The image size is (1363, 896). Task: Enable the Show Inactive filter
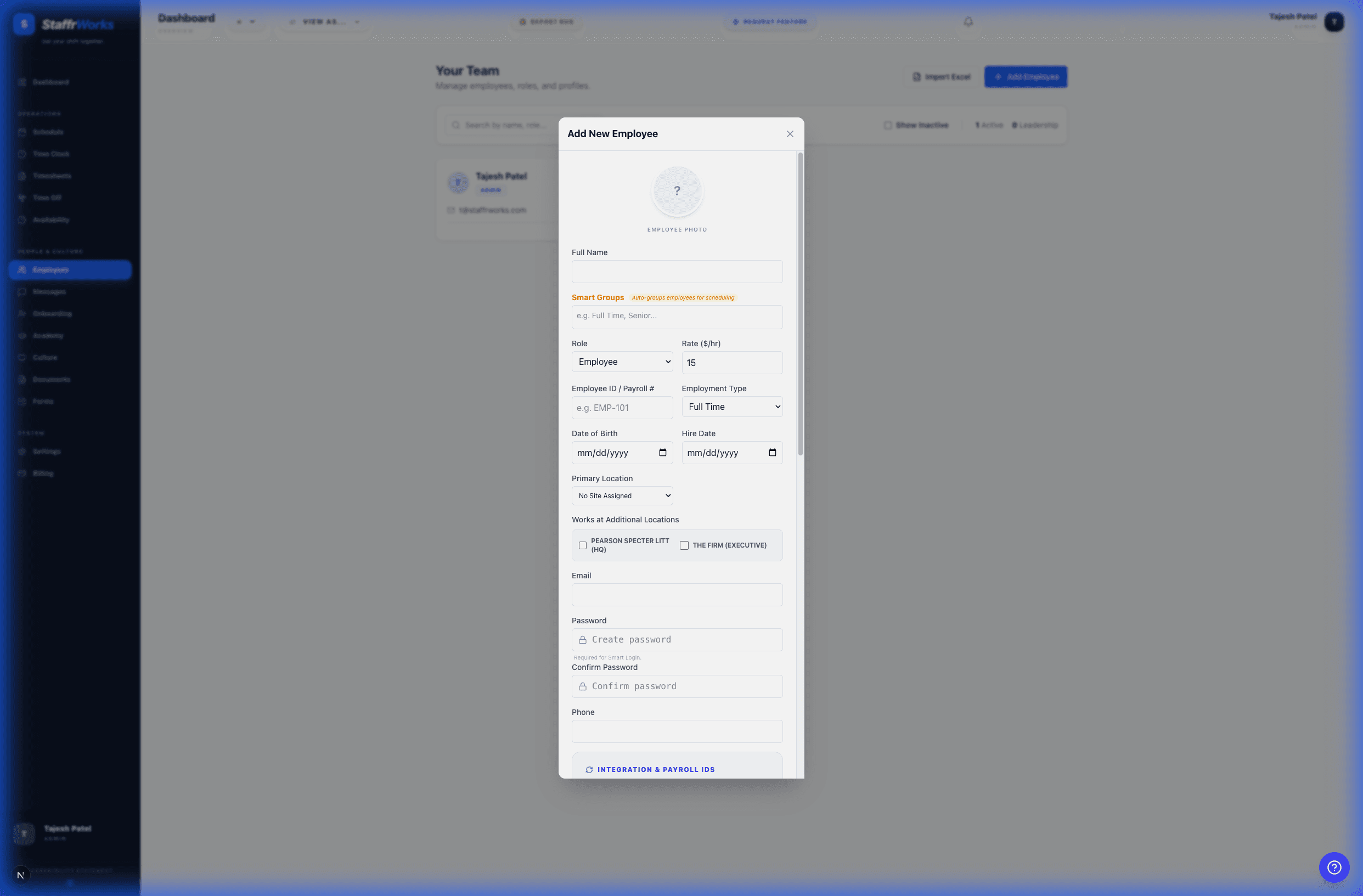(888, 125)
